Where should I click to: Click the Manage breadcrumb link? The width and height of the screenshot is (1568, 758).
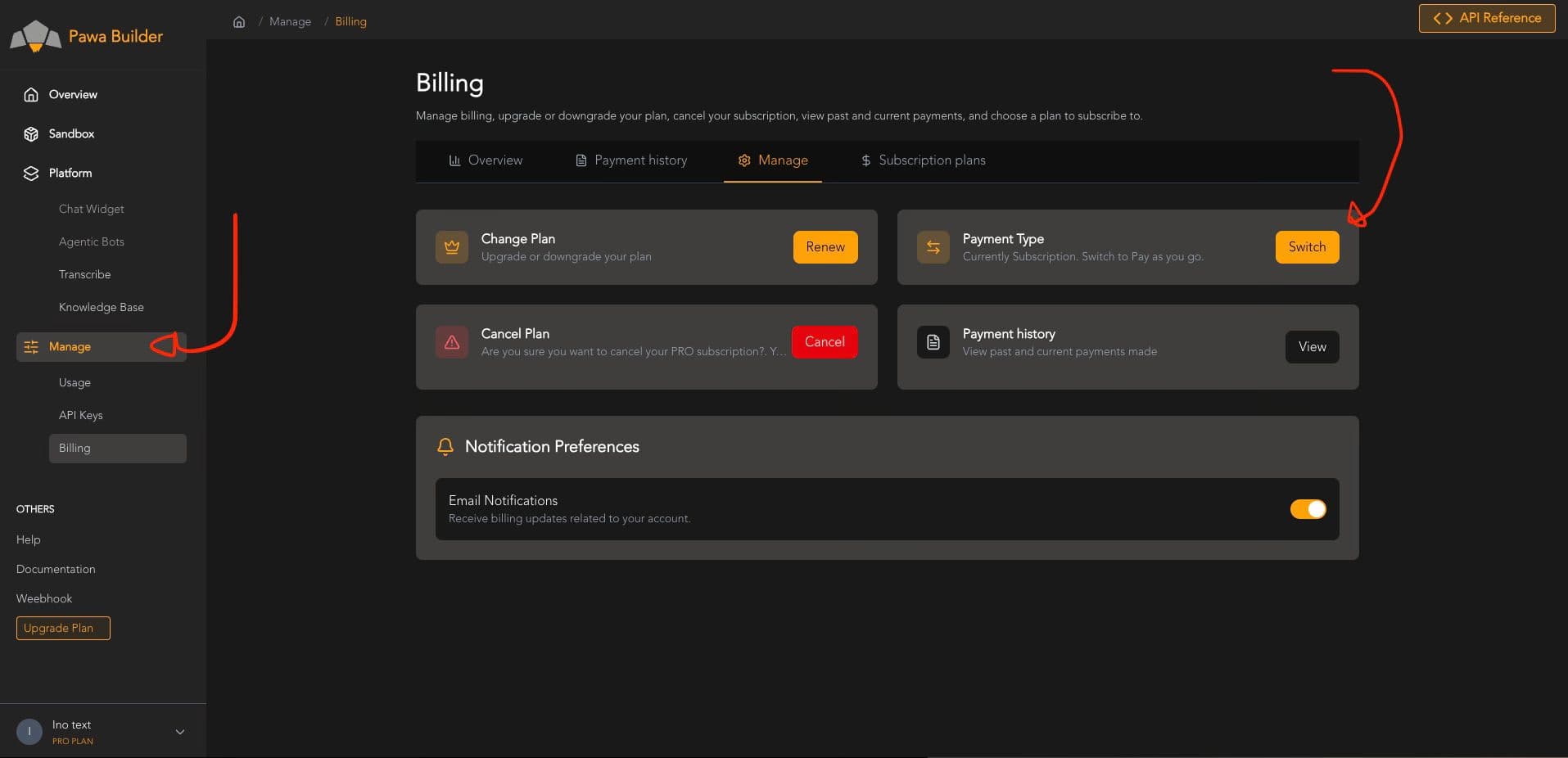coord(290,22)
